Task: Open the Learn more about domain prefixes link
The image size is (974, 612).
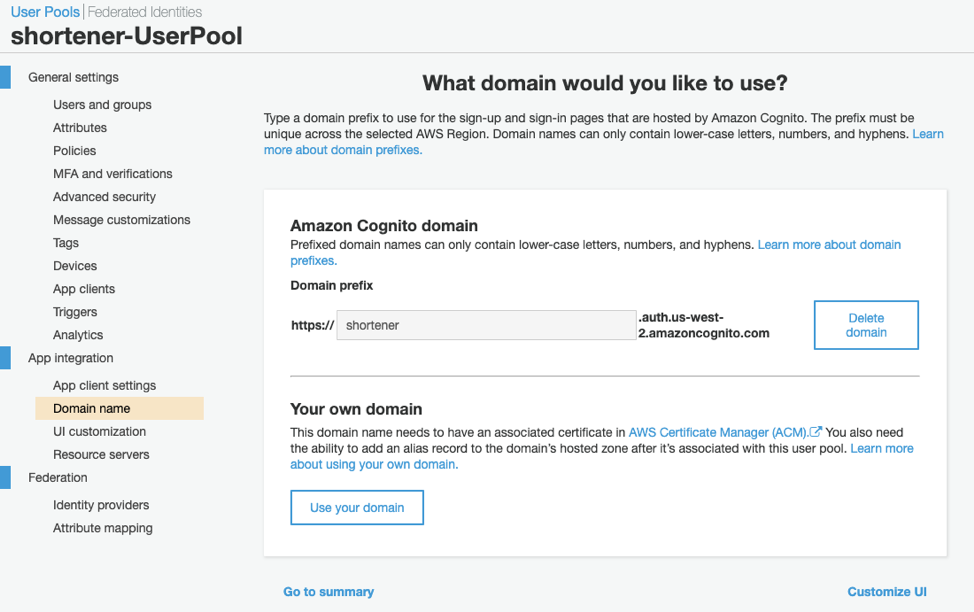Action: 829,244
